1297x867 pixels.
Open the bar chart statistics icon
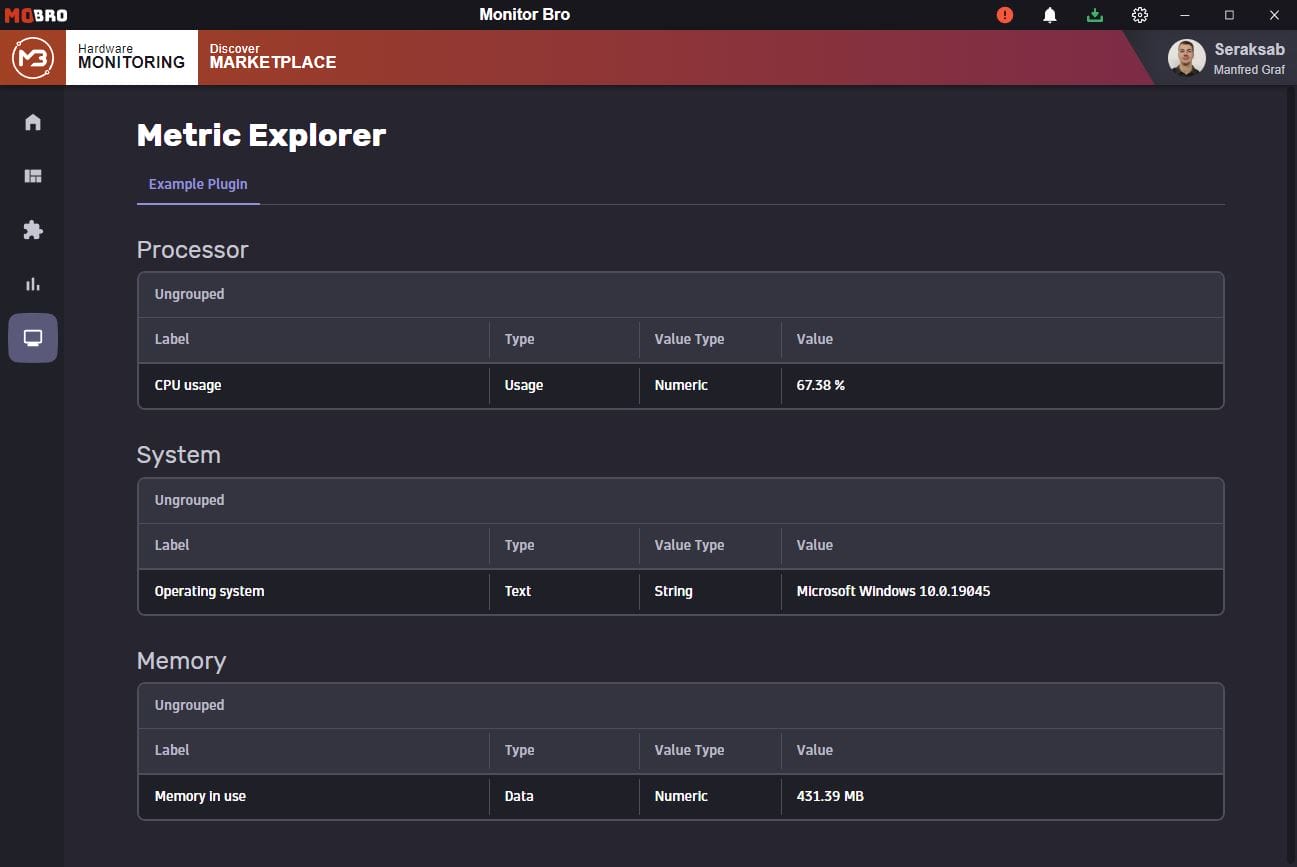click(33, 284)
